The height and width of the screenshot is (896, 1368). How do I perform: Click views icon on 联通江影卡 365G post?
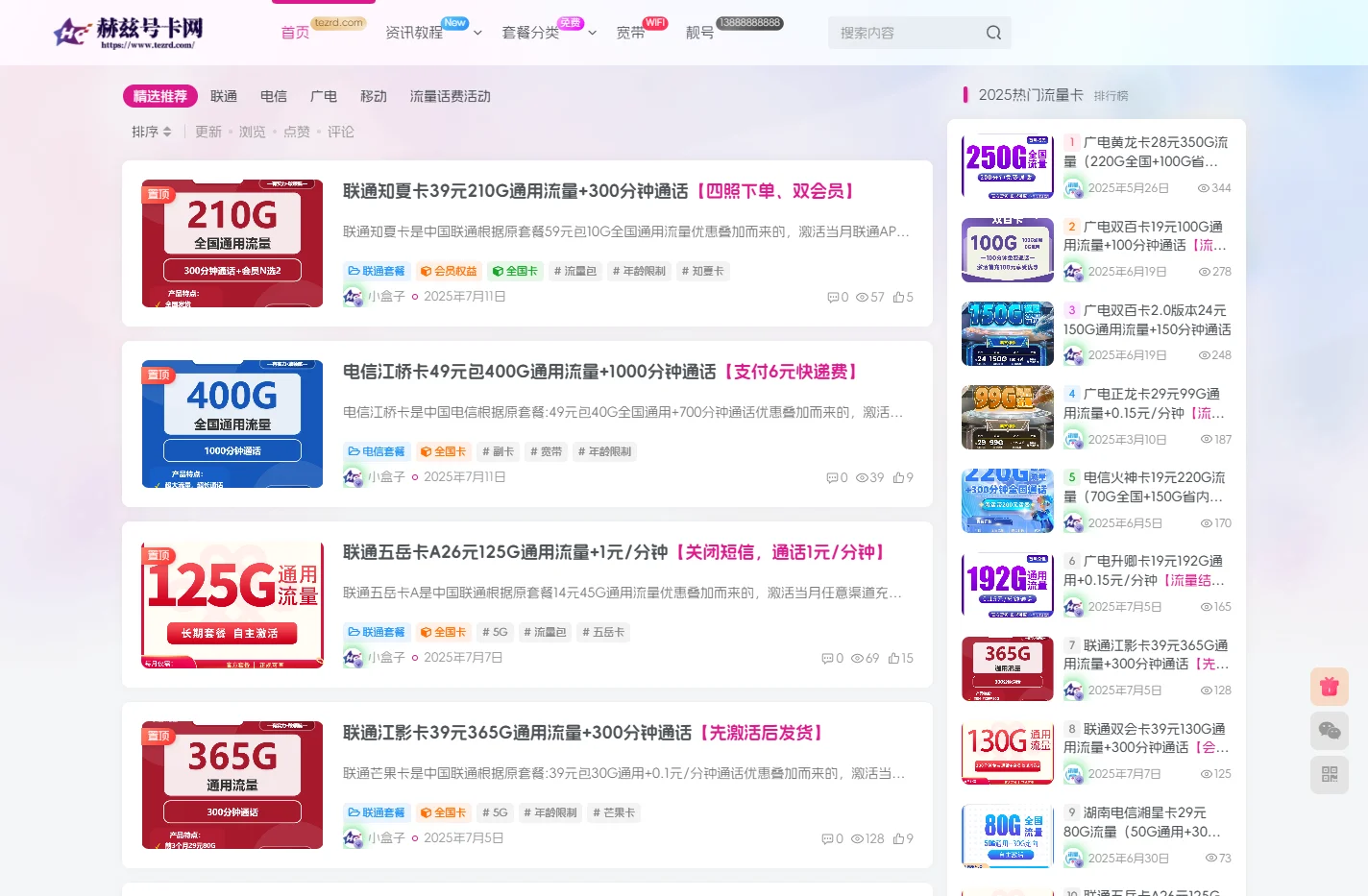pyautogui.click(x=857, y=839)
